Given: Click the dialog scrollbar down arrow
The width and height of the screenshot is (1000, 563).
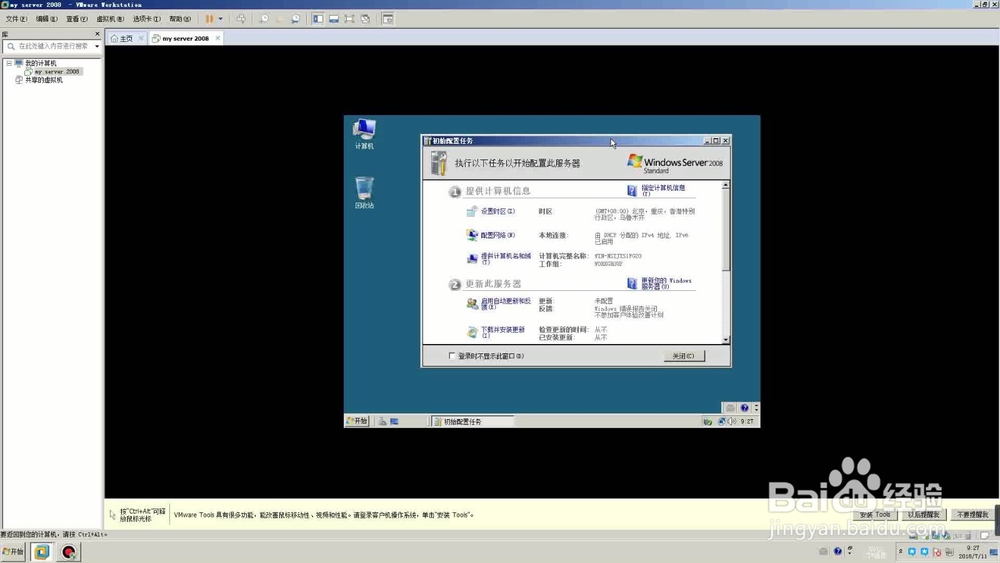Looking at the screenshot, I should pyautogui.click(x=725, y=340).
